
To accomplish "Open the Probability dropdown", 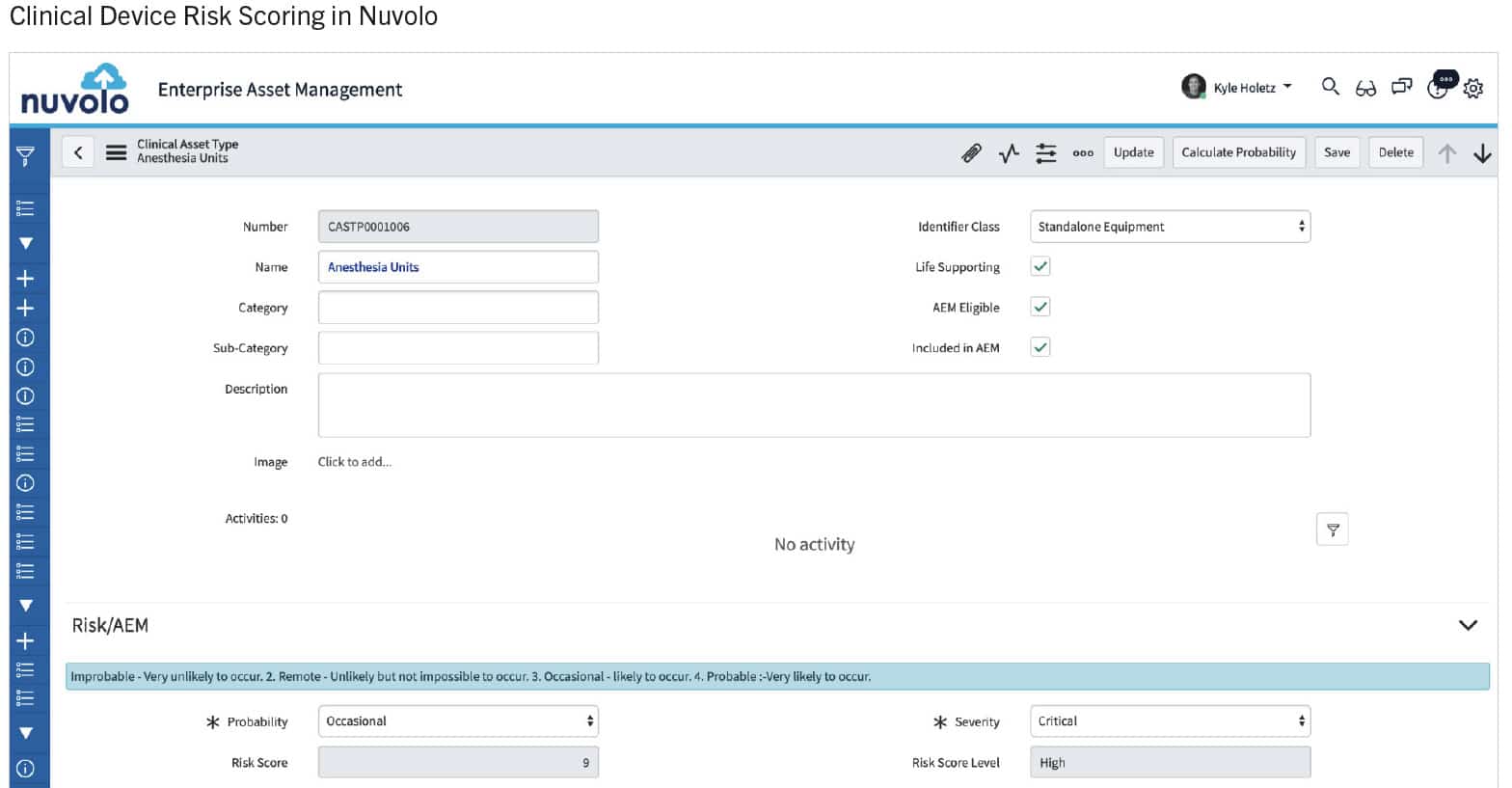I will pos(457,721).
